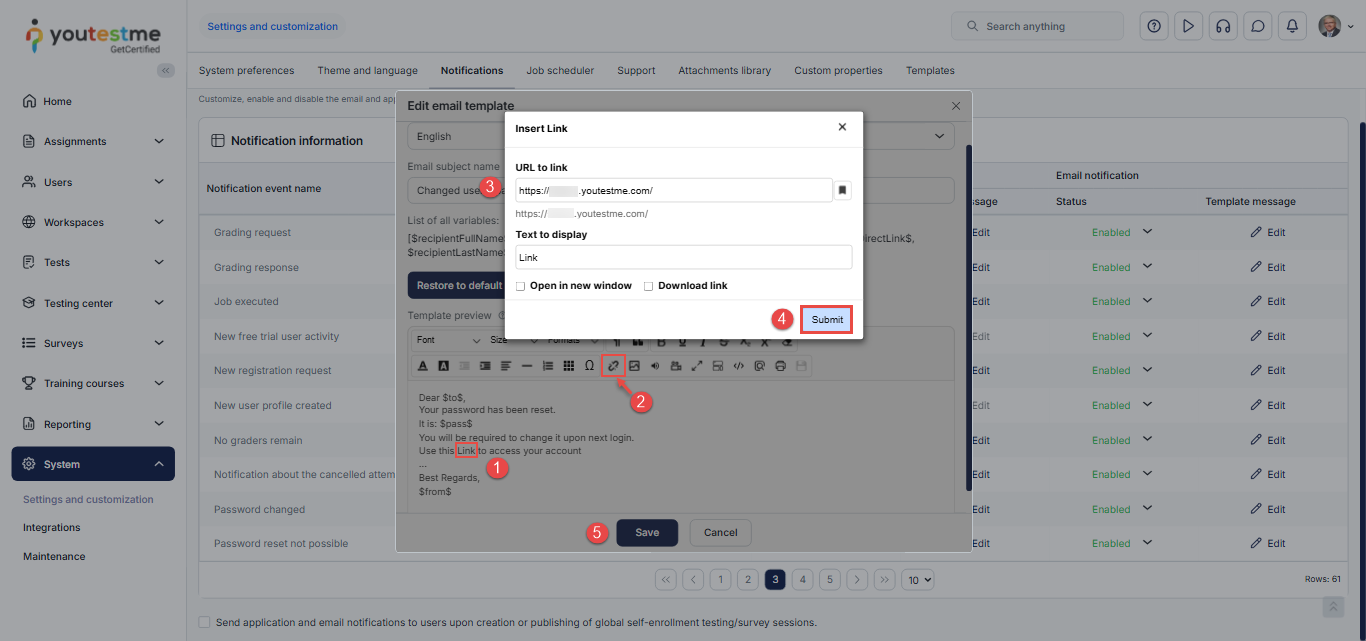This screenshot has width=1366, height=641.
Task: Open Maintenance in the sidebar
Action: point(54,556)
